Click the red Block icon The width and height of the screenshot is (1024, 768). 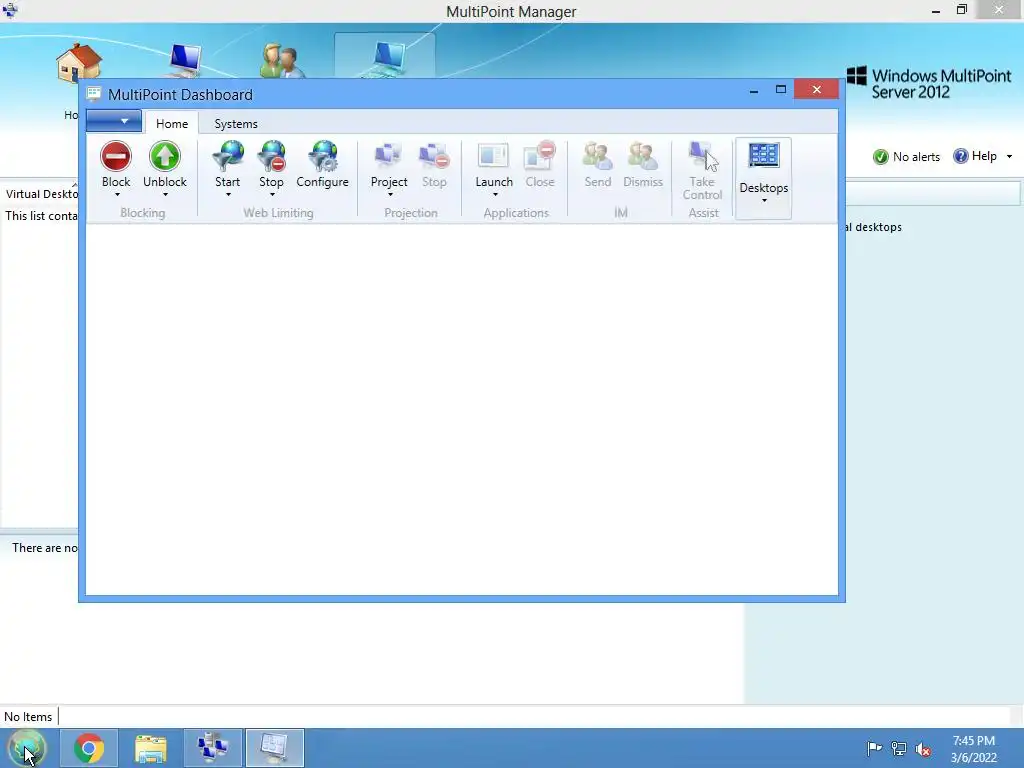[116, 156]
